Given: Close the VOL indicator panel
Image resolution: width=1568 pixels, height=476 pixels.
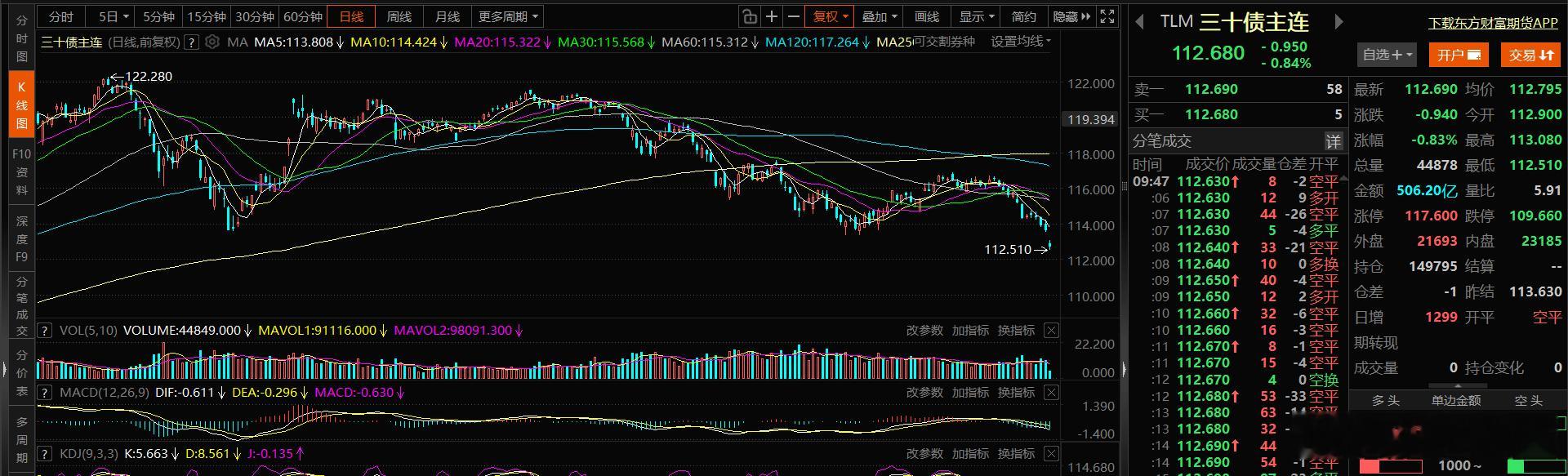Looking at the screenshot, I should click(x=1051, y=331).
